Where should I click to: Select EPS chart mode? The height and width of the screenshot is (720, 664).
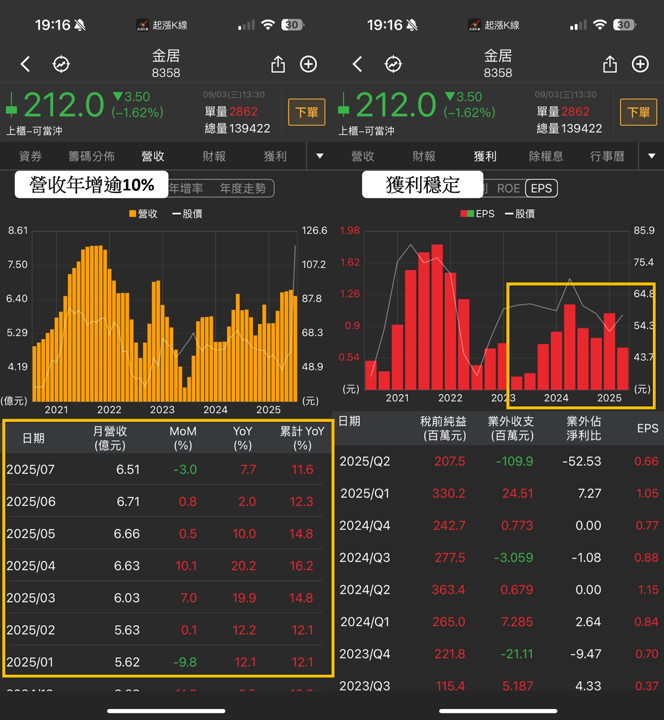tap(541, 188)
